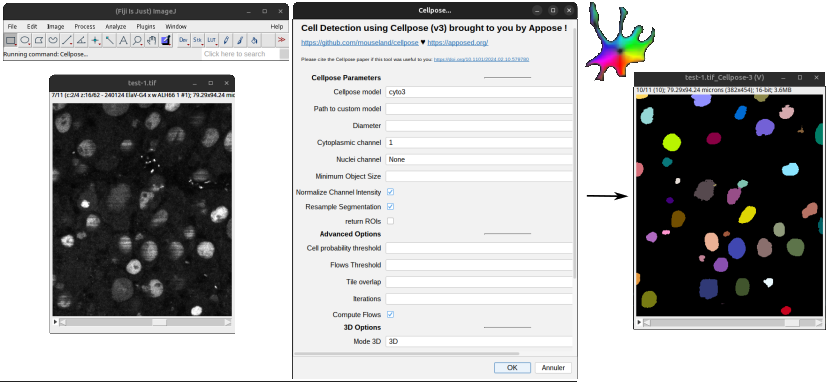Select the Polygon selection tool
This screenshot has height=382, width=839.
(39, 40)
